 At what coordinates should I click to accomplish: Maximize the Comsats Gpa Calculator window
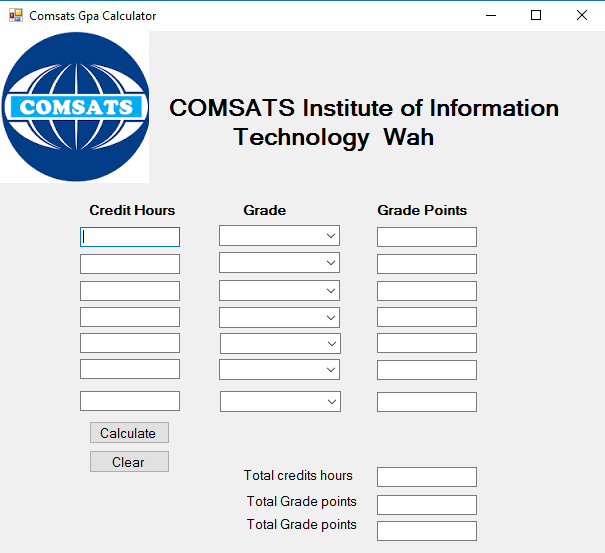pos(536,15)
